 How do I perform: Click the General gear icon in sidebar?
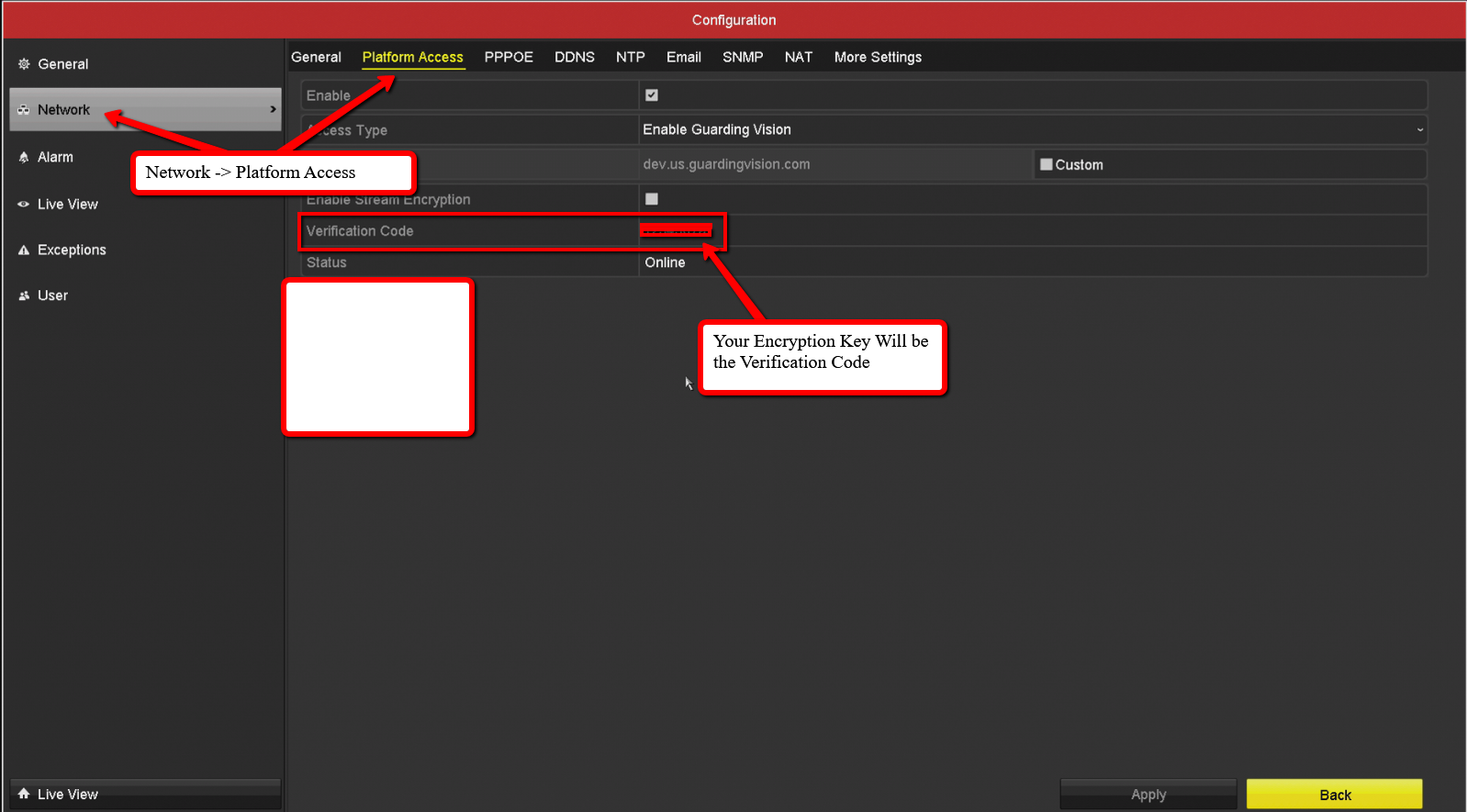[x=24, y=64]
